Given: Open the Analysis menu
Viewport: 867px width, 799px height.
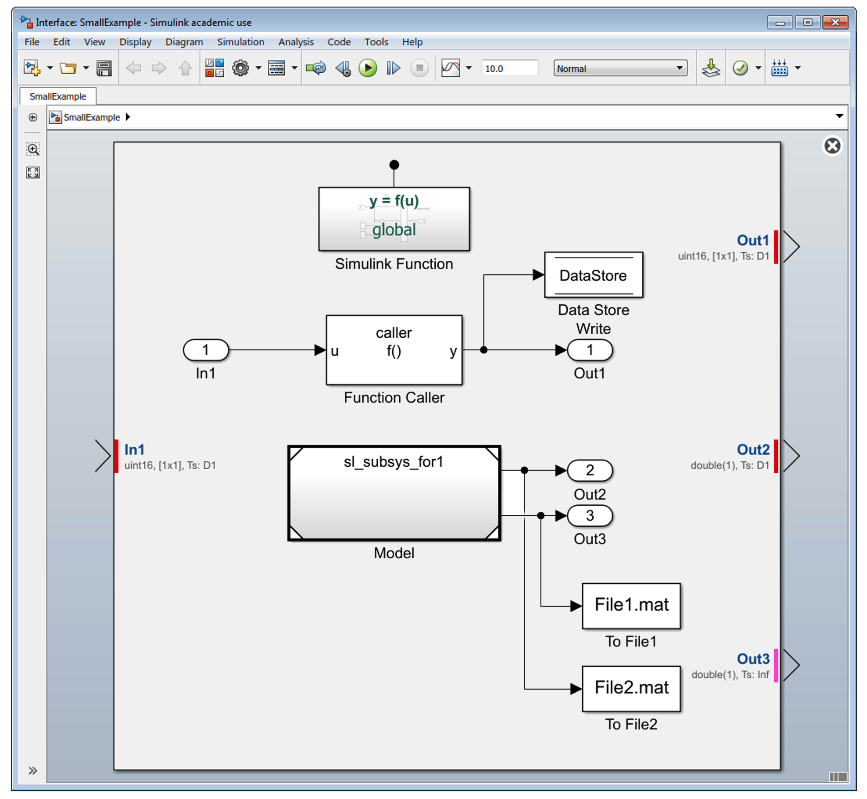Looking at the screenshot, I should coord(296,41).
